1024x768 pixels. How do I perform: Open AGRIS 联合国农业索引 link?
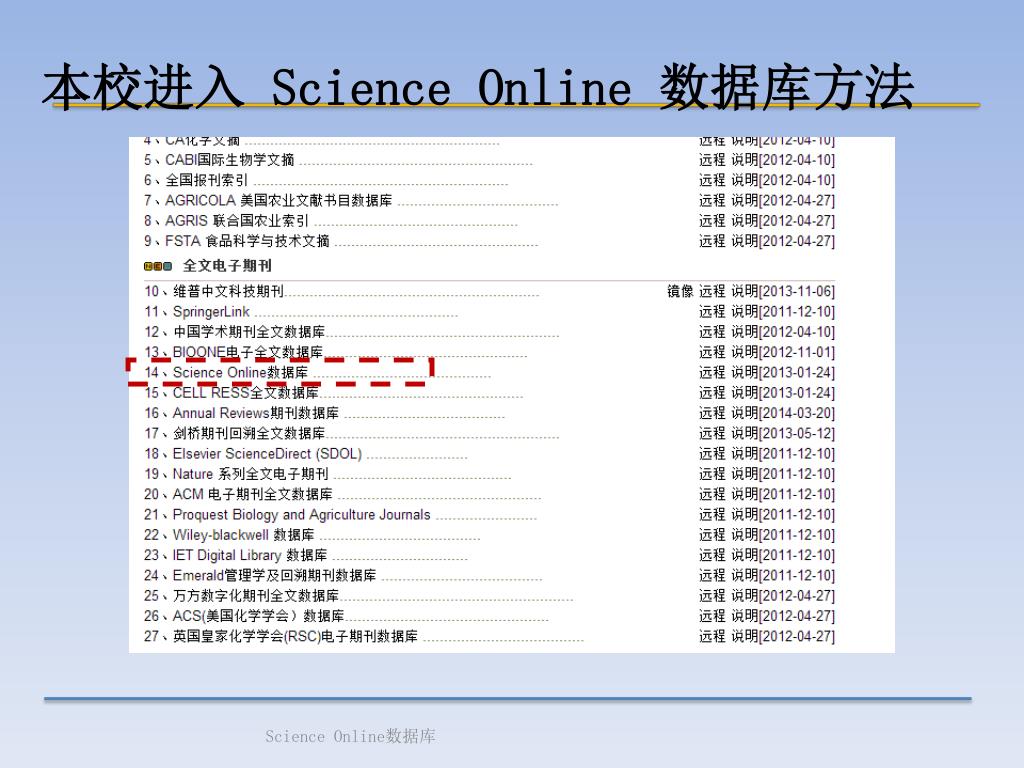tap(236, 221)
